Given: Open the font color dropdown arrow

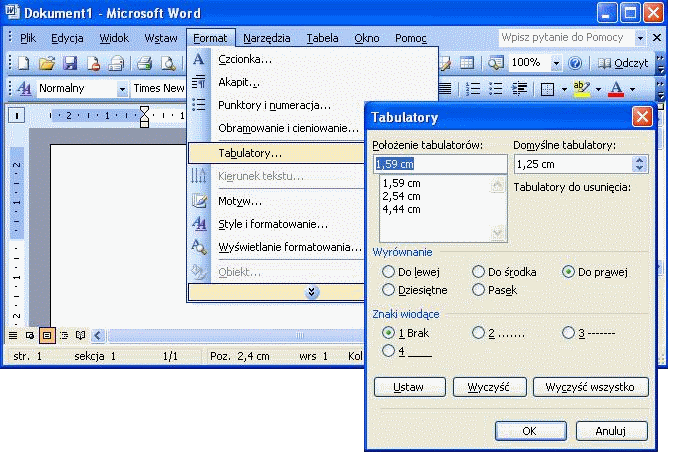Looking at the screenshot, I should pyautogui.click(x=632, y=90).
